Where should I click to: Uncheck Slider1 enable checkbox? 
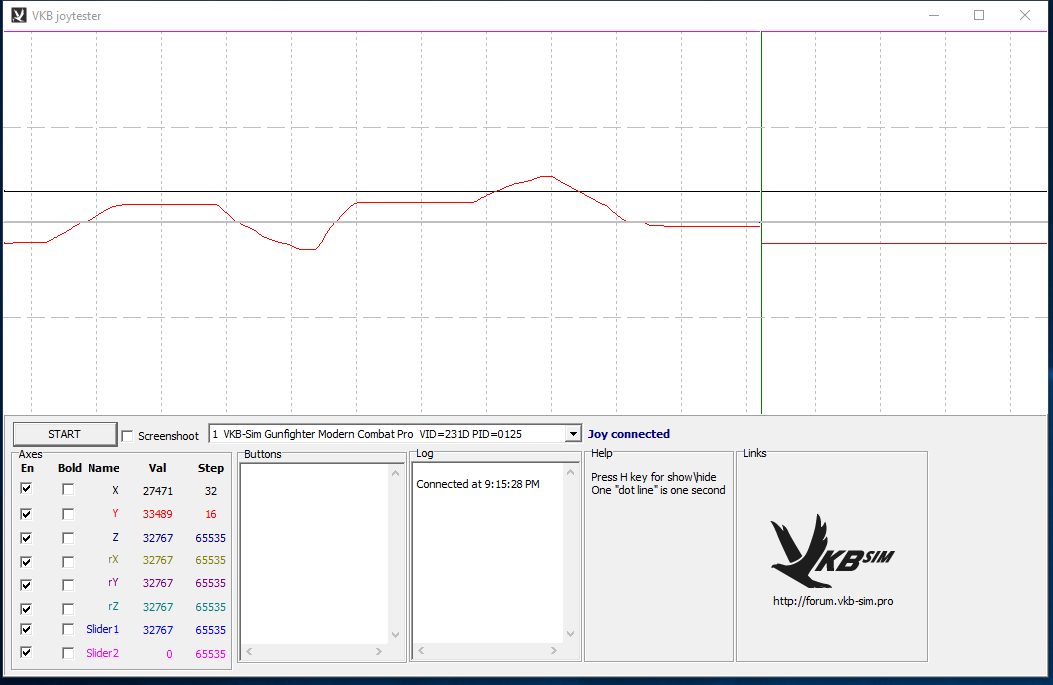click(x=27, y=630)
